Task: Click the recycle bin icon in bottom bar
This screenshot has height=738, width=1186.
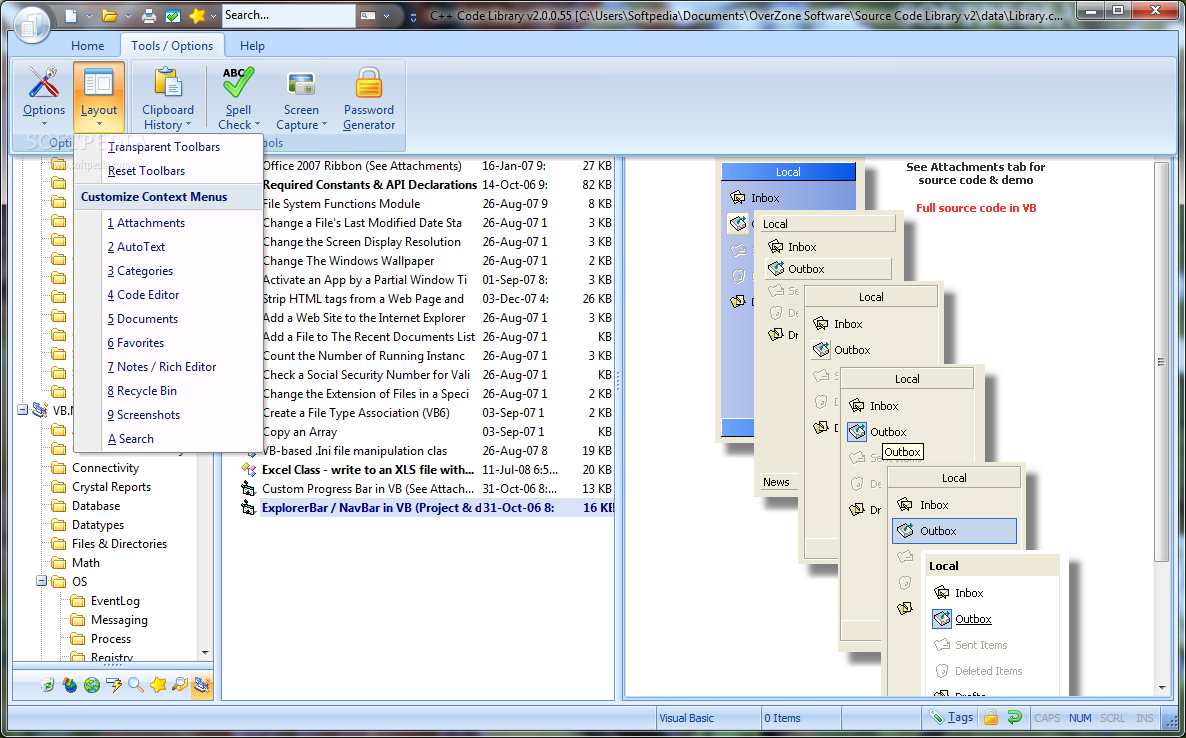Action: (x=48, y=685)
